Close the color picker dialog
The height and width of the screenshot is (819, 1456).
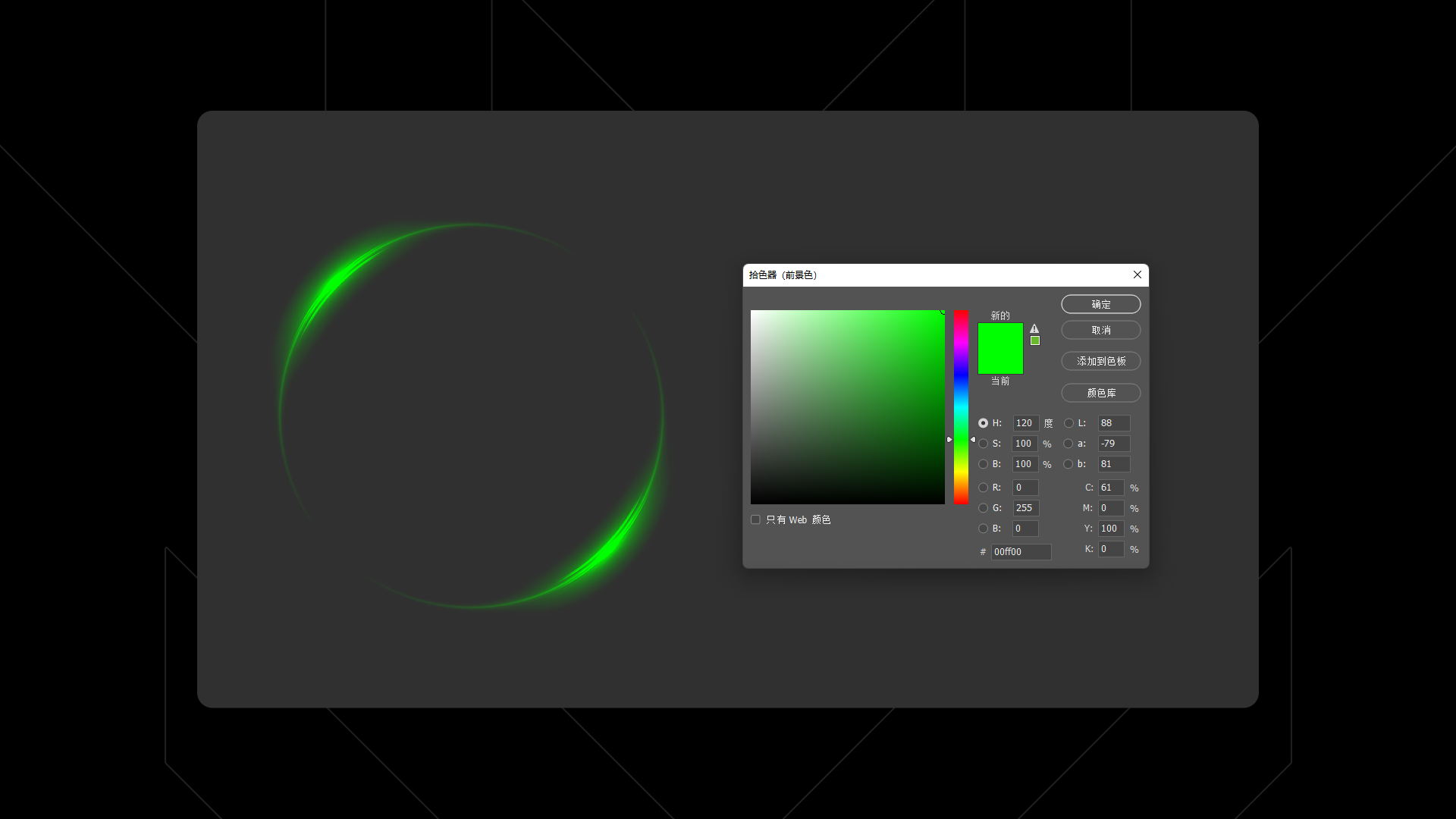(1137, 275)
